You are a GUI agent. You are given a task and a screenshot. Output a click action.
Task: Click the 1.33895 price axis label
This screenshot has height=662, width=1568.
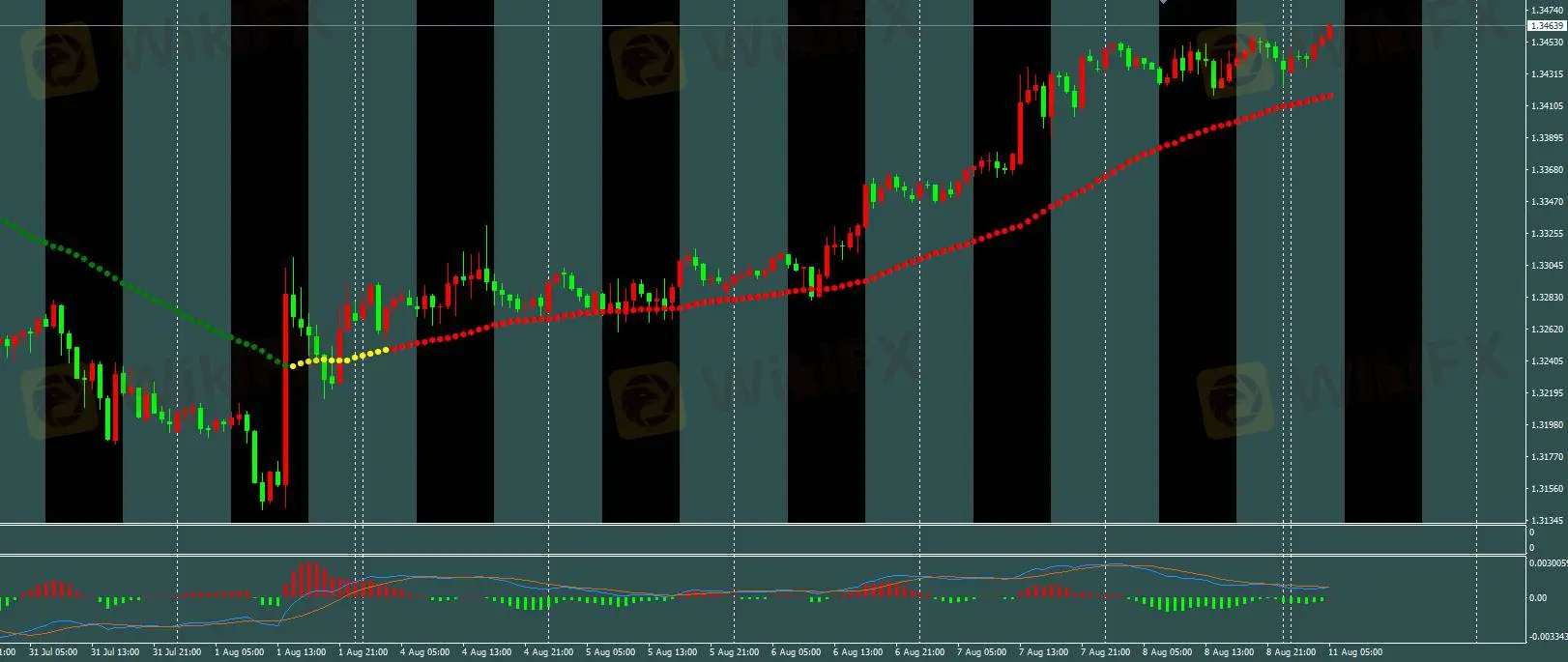click(1548, 137)
